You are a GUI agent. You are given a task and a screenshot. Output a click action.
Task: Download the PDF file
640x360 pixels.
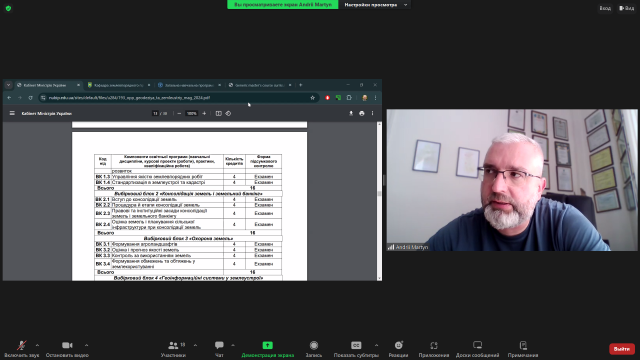point(351,113)
